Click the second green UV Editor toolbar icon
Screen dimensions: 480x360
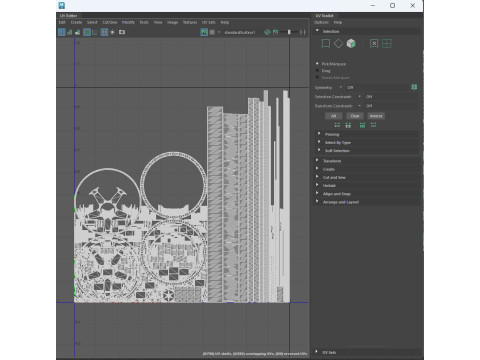click(70, 32)
